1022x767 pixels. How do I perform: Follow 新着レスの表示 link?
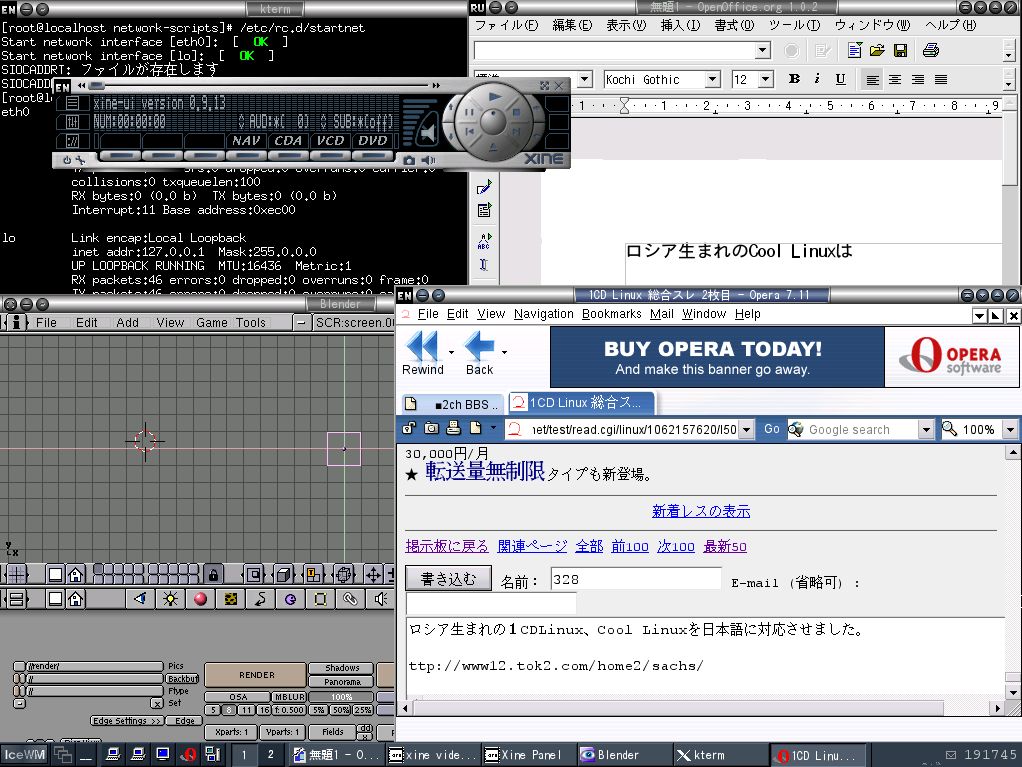(x=701, y=512)
